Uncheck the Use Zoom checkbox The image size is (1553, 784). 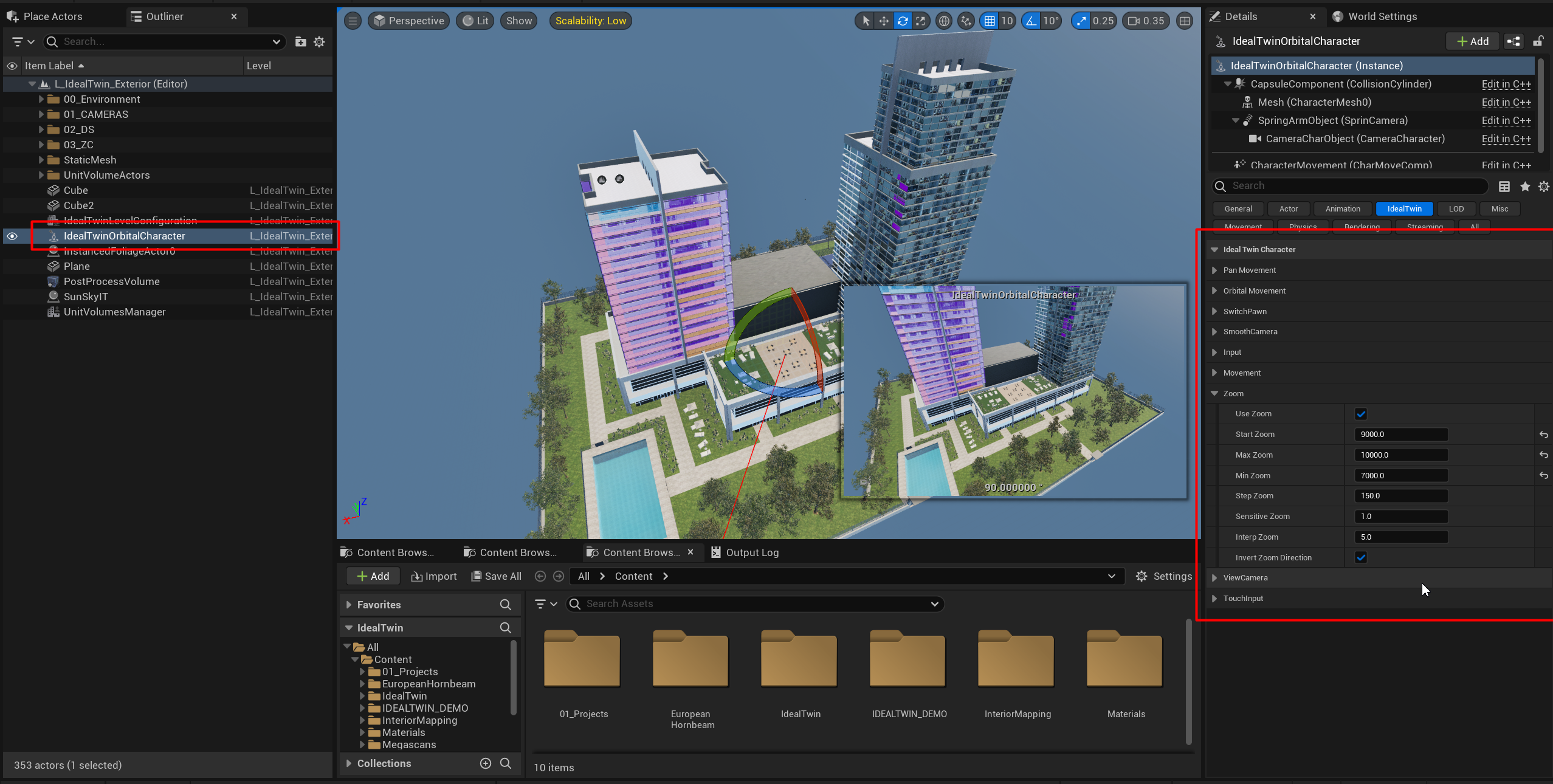point(1361,414)
